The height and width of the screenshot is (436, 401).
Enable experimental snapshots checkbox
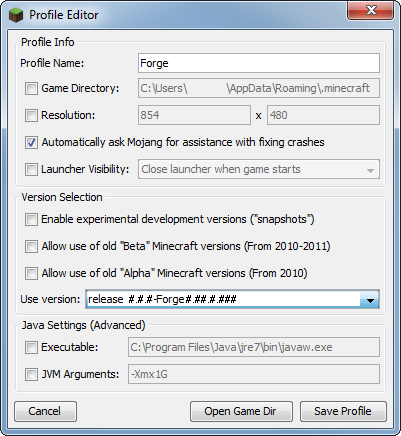31,220
